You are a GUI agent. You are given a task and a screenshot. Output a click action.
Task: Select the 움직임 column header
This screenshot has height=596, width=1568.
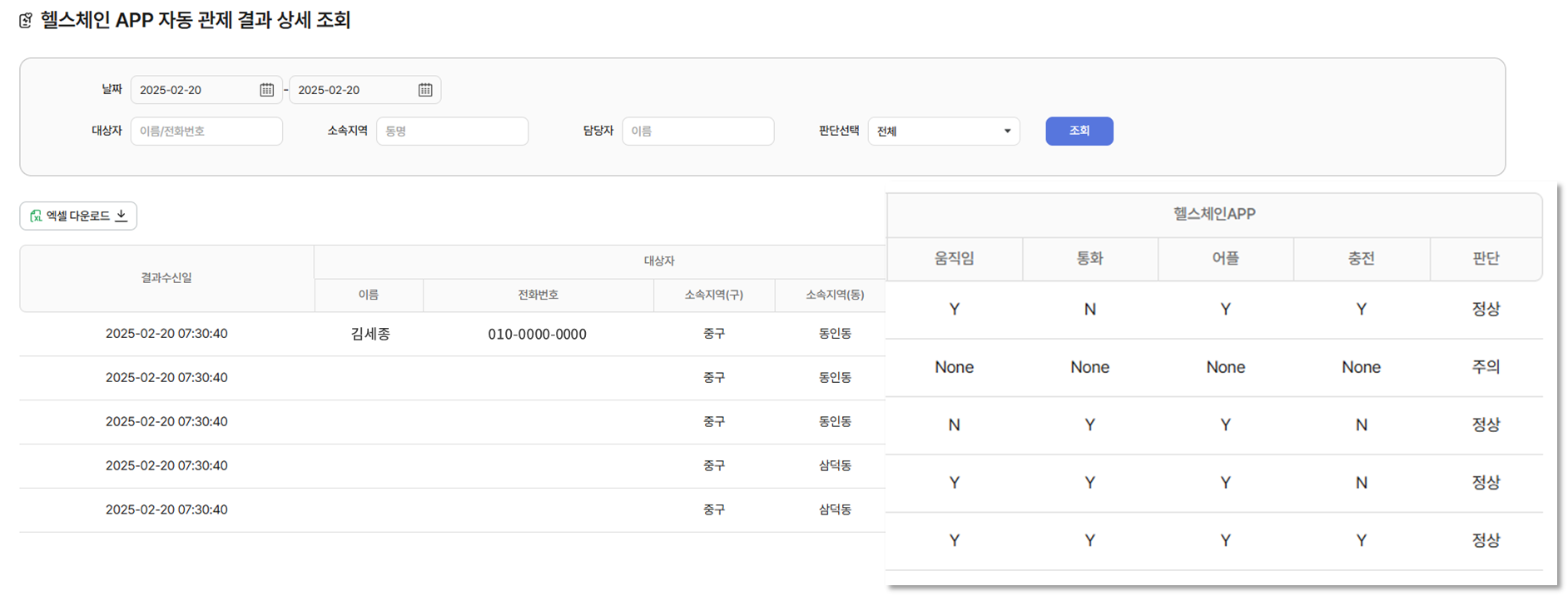pyautogui.click(x=955, y=259)
